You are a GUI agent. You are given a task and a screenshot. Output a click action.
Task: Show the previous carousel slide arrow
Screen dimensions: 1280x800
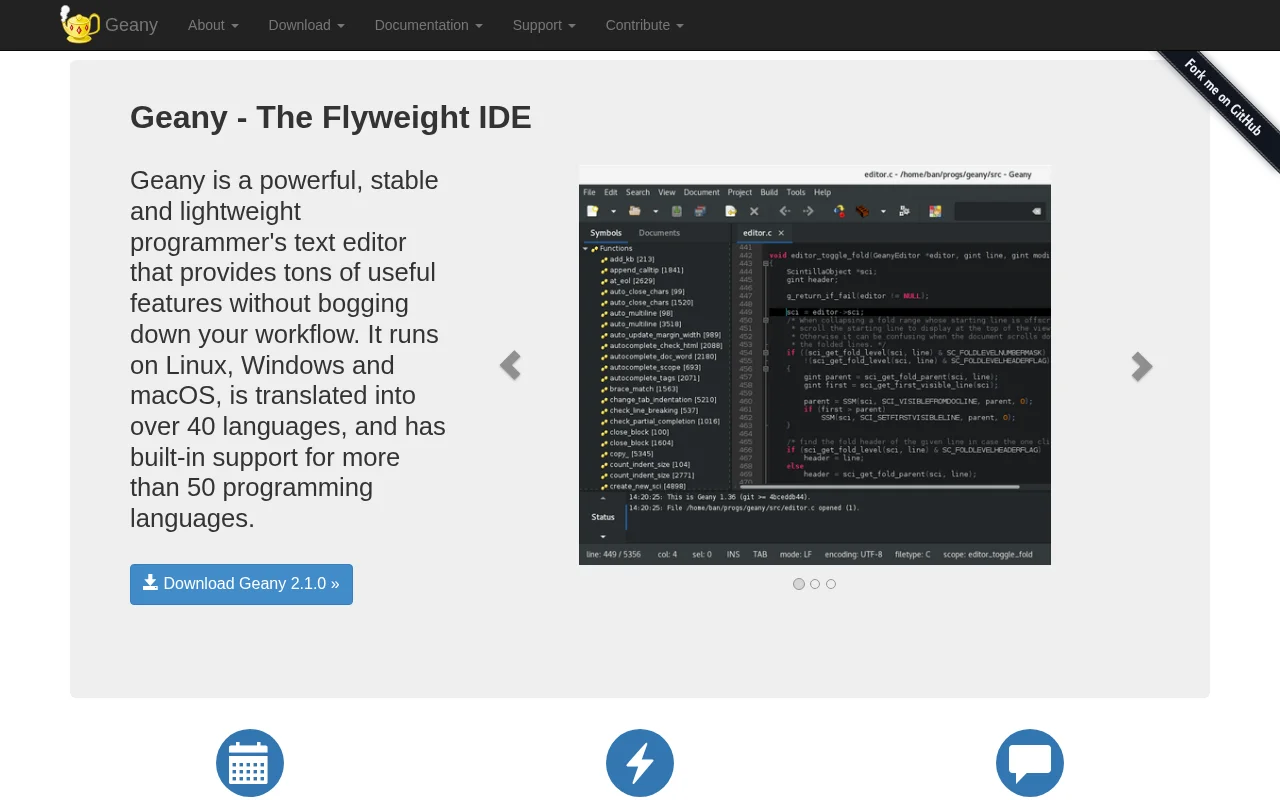coord(510,366)
